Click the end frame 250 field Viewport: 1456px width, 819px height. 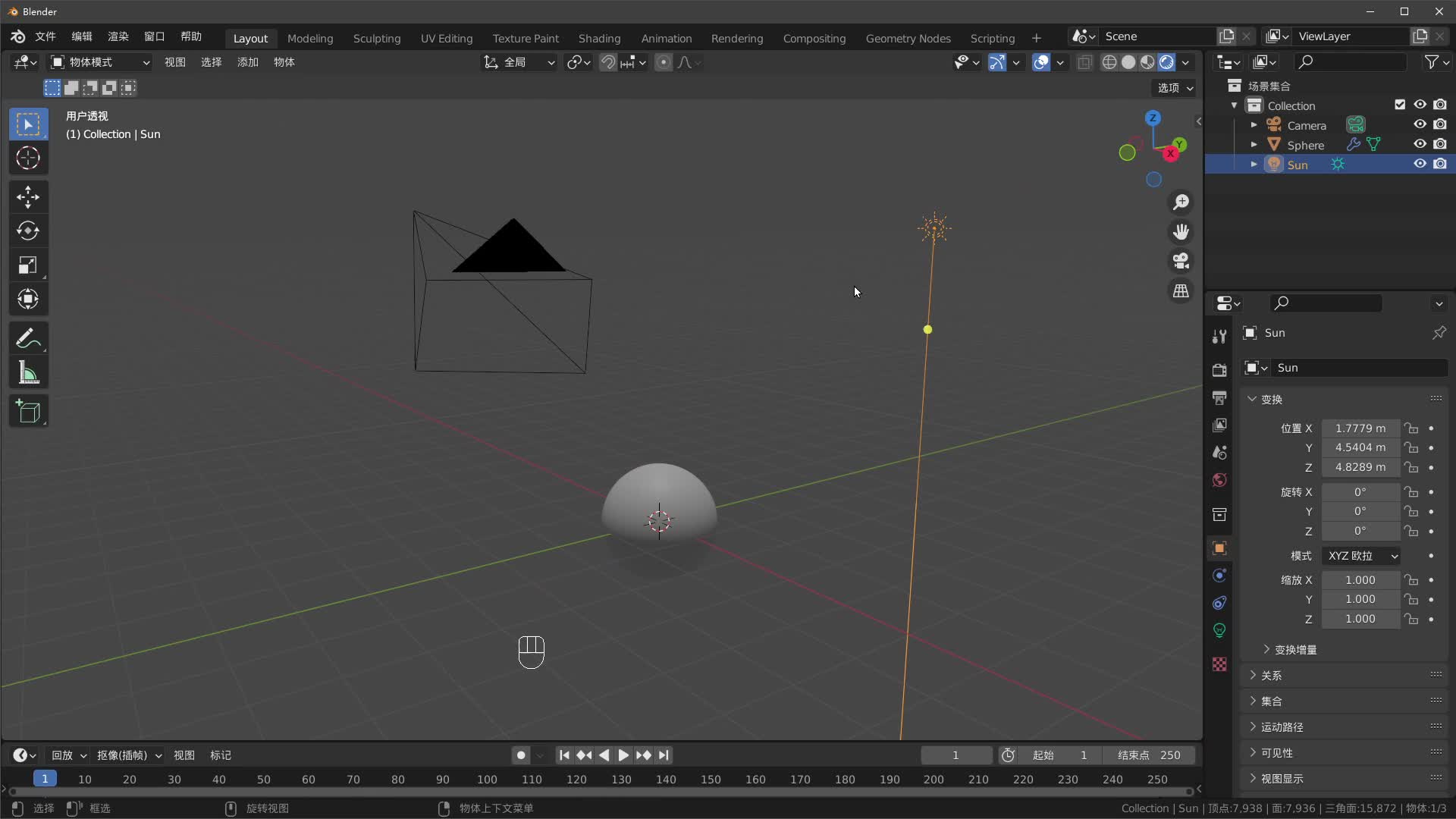[1148, 755]
